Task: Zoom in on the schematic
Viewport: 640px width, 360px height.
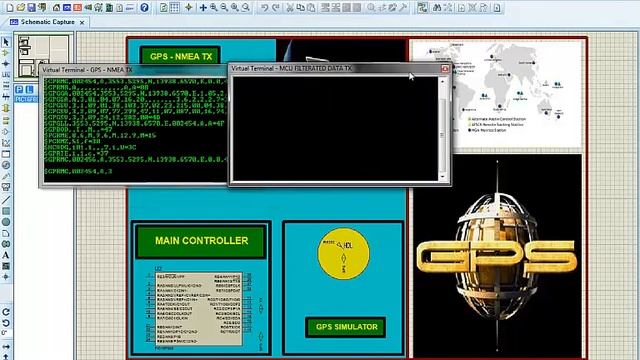Action: pos(213,7)
